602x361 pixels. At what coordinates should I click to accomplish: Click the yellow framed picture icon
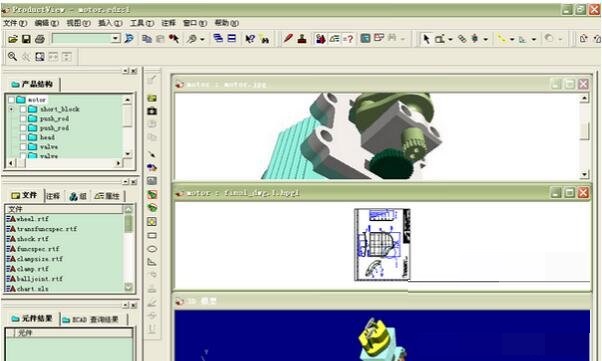152,222
